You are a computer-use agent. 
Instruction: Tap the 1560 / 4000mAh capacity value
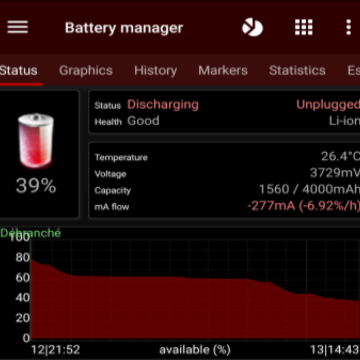coord(309,189)
